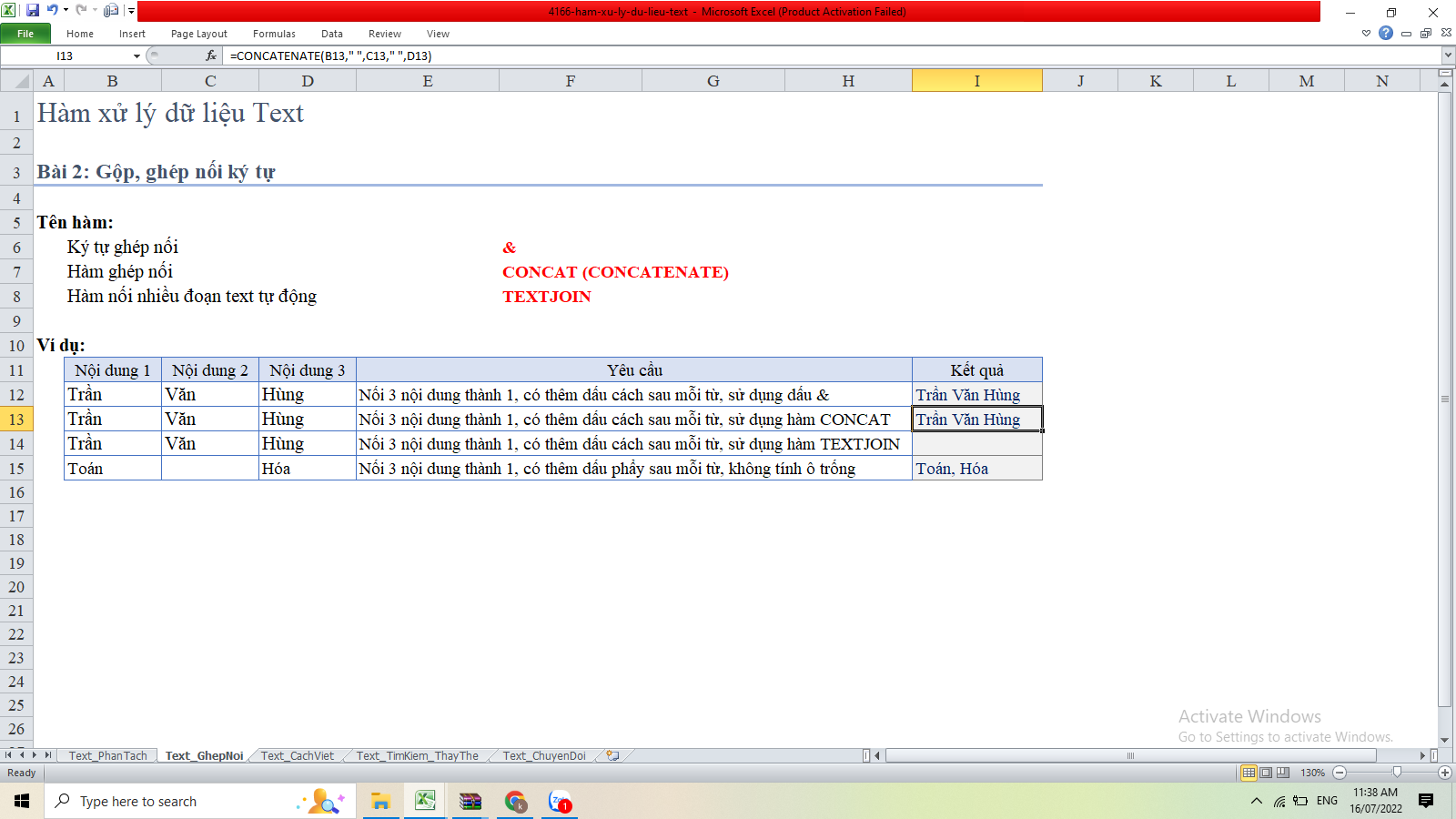Open the Page Layout ribbon tab
The height and width of the screenshot is (819, 1456).
click(199, 34)
